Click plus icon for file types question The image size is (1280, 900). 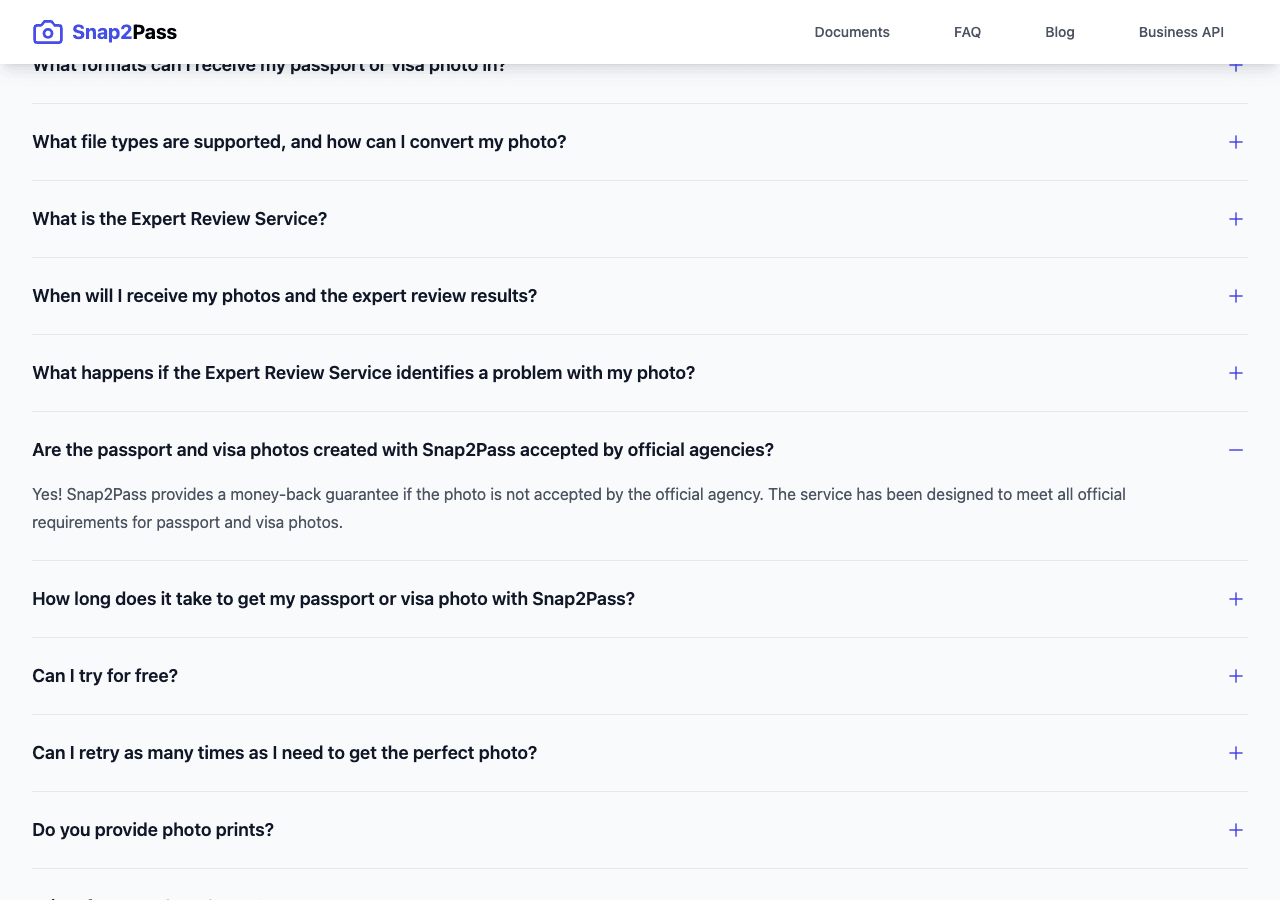(x=1236, y=142)
